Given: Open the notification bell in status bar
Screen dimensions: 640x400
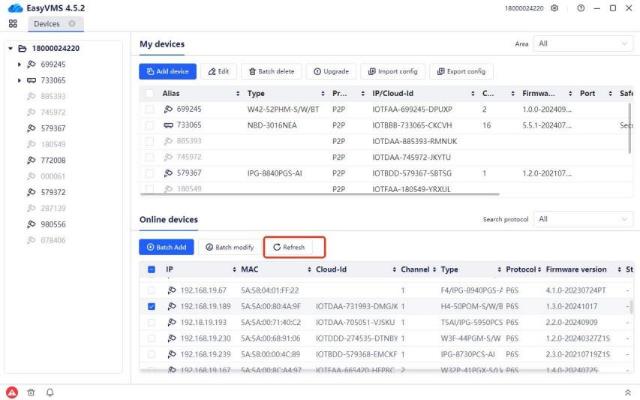Looking at the screenshot, I should click(49, 392).
